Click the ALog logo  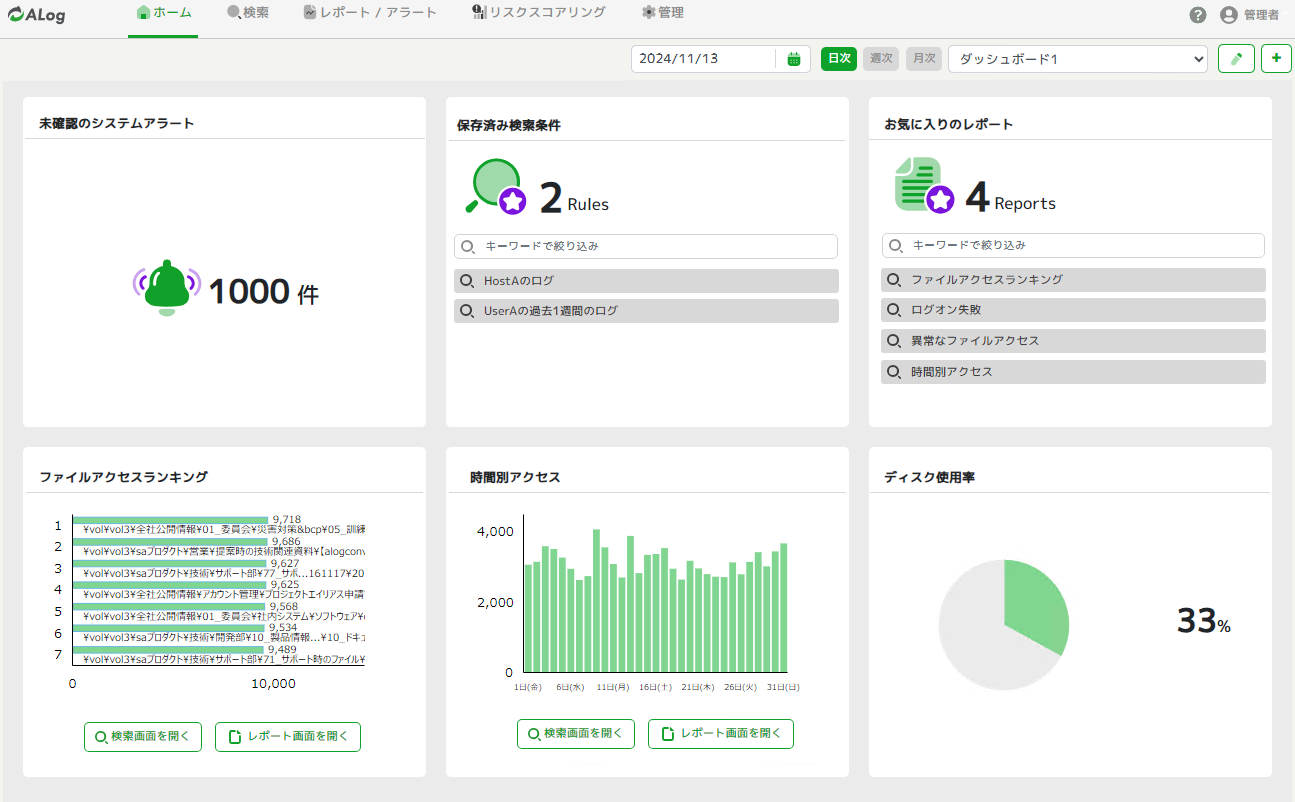click(x=37, y=15)
